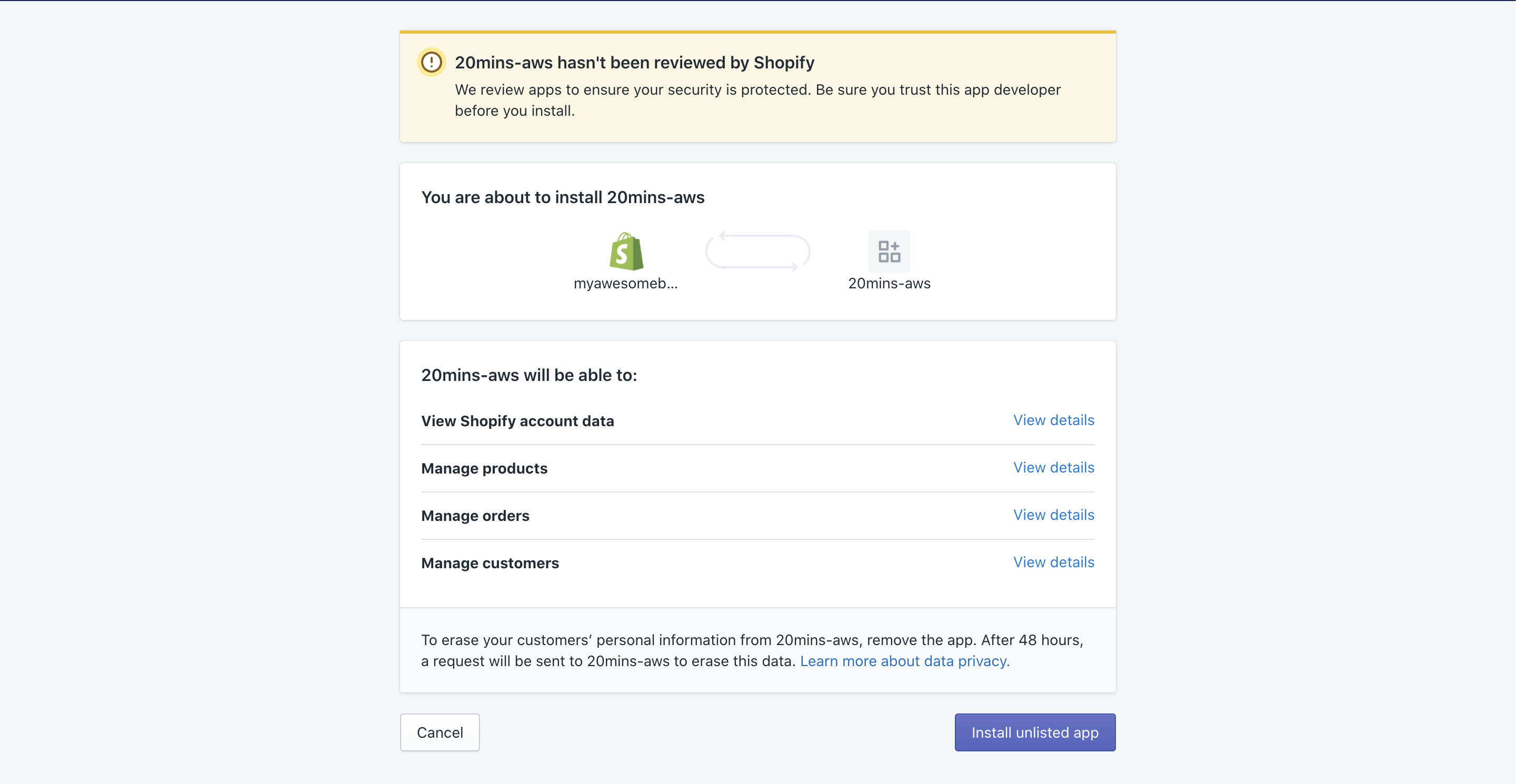Screen dimensions: 1516x784
Task: Click the warning exclamation icon in banner
Action: pyautogui.click(x=432, y=62)
